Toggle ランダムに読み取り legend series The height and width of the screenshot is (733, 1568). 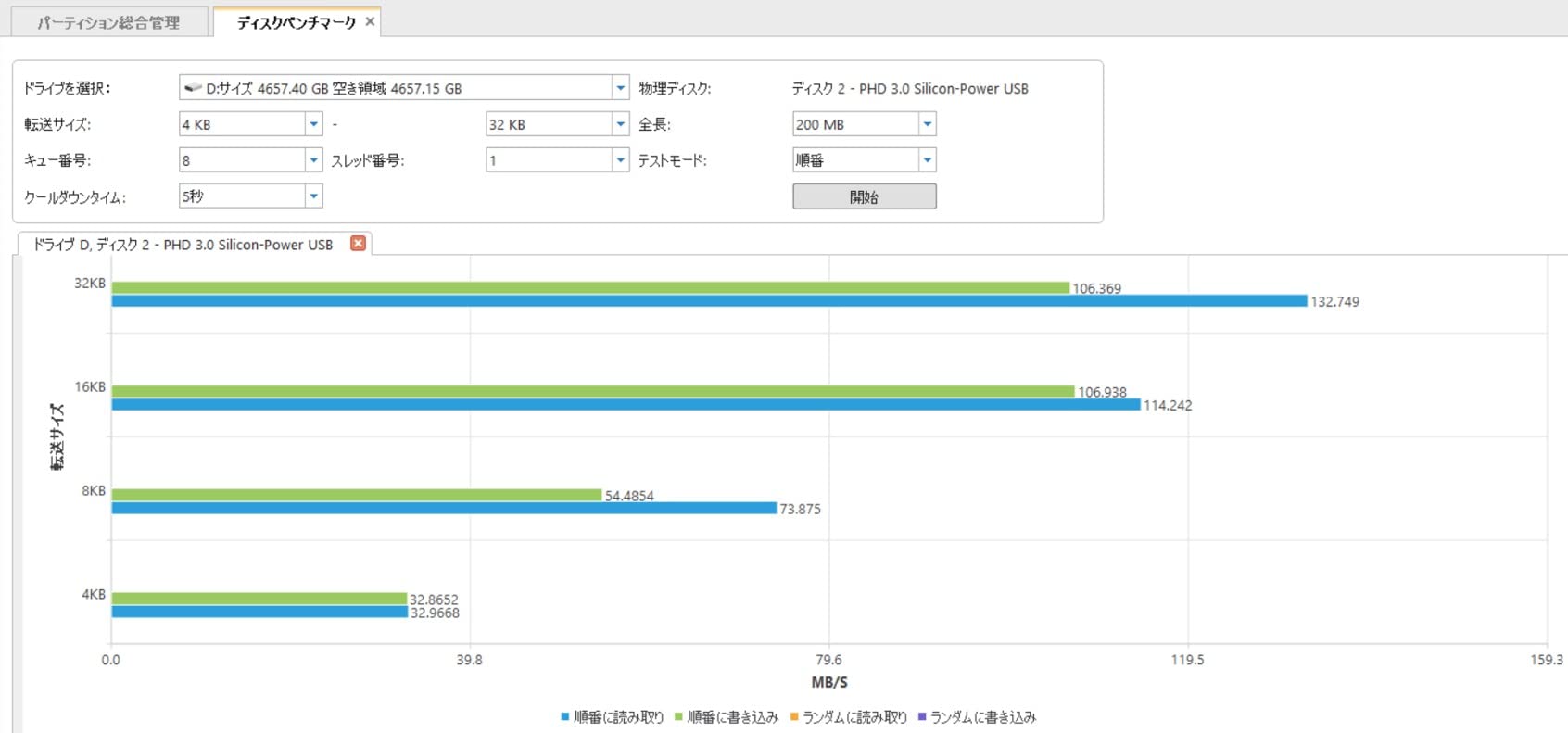848,717
